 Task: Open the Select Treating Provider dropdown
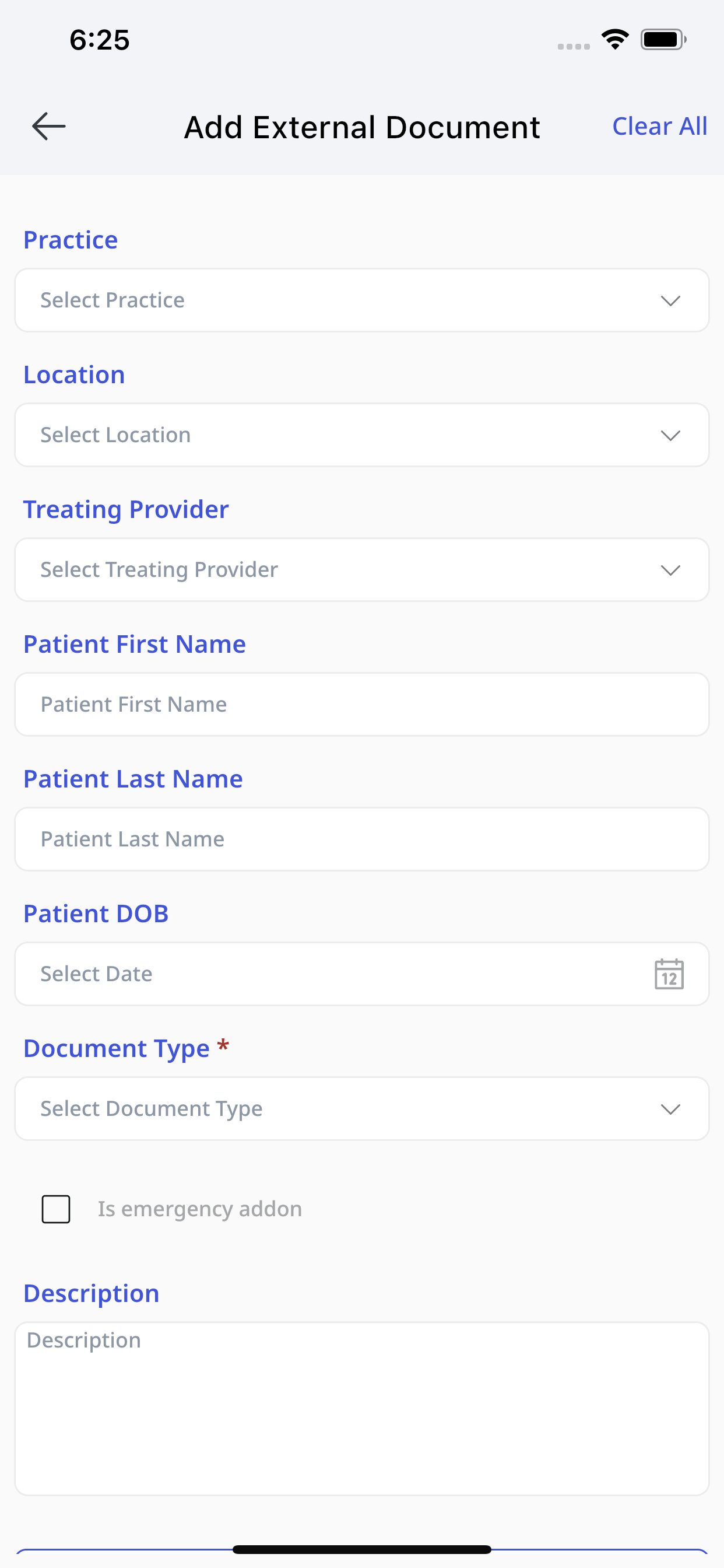[340, 570]
